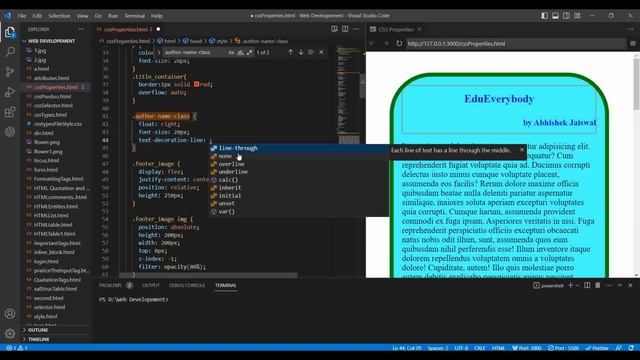The image size is (640, 360).
Task: Toggle secondary sidebar layout button
Action: click(566, 16)
